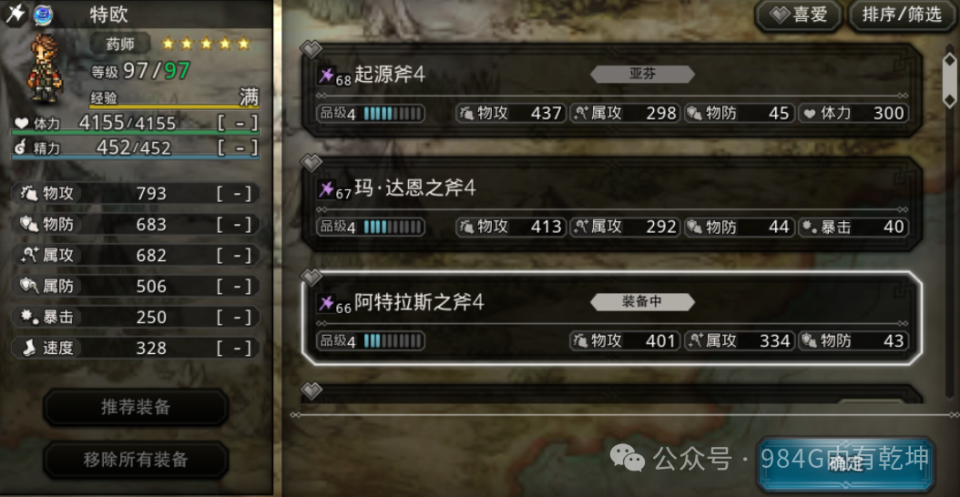The width and height of the screenshot is (960, 497).
Task: Click the 物攻 stat row icon in the left panel
Action: (29, 193)
